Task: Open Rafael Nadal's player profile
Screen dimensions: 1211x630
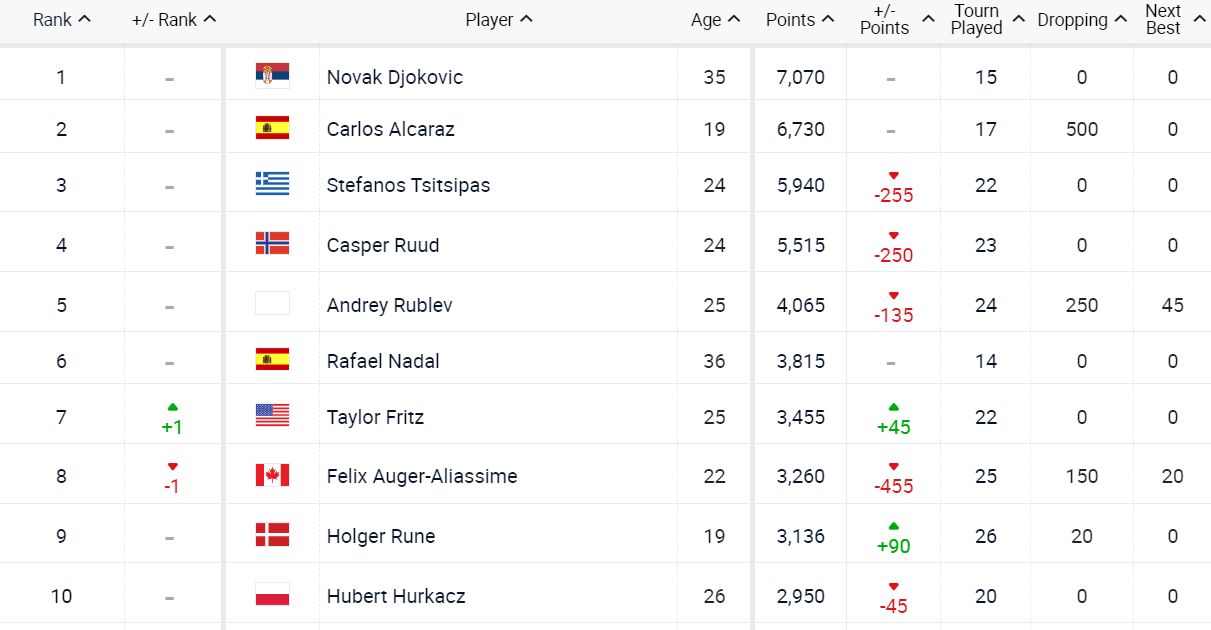Action: [383, 361]
